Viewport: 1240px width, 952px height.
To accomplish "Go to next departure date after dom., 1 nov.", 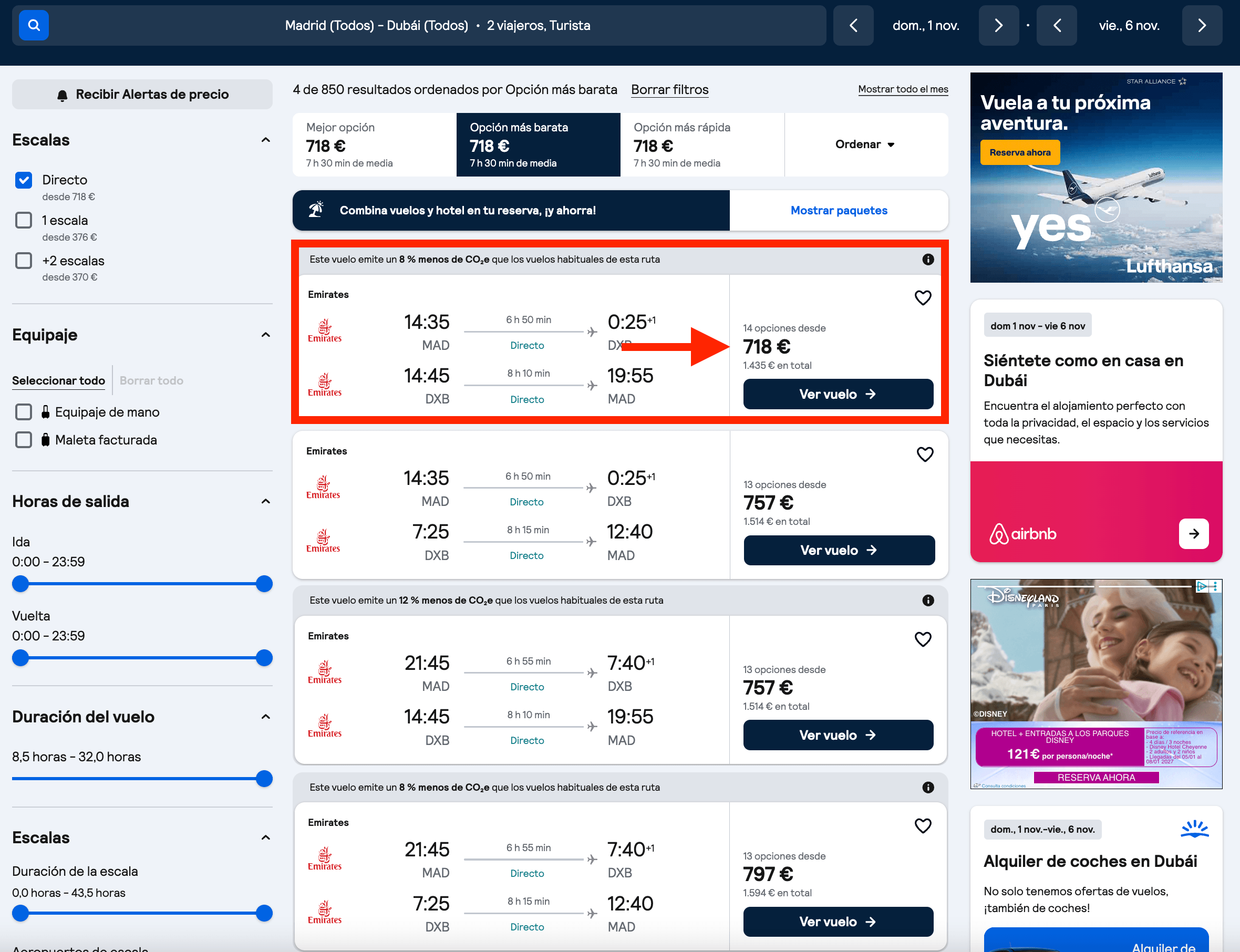I will coord(999,26).
